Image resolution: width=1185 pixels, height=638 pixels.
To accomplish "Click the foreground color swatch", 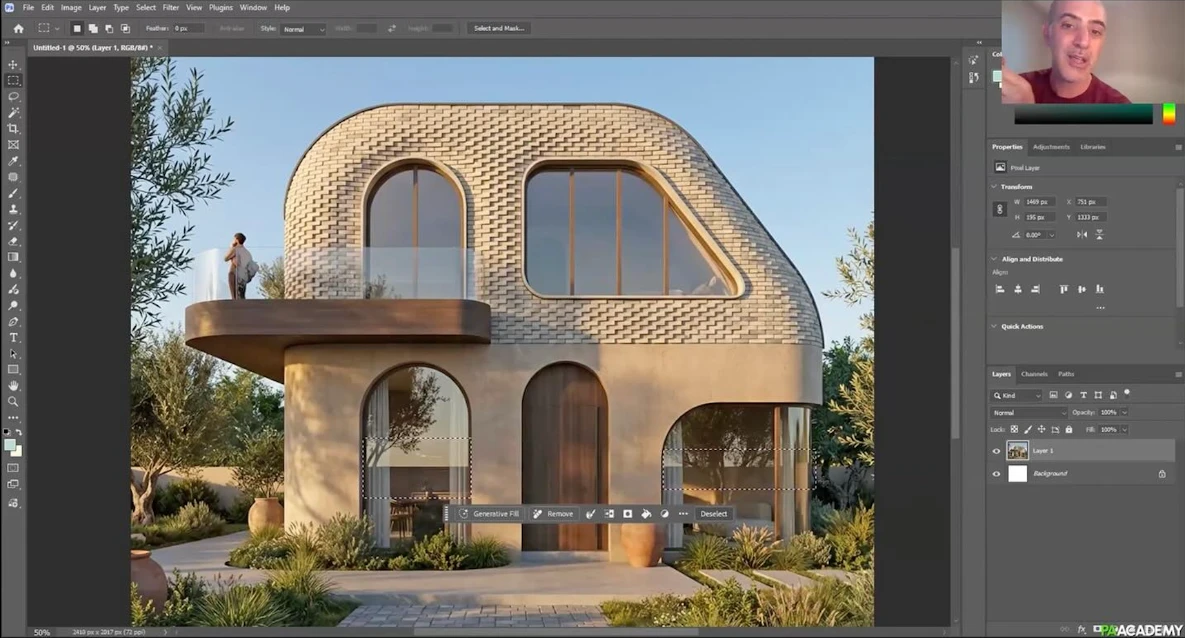I will [x=9, y=445].
